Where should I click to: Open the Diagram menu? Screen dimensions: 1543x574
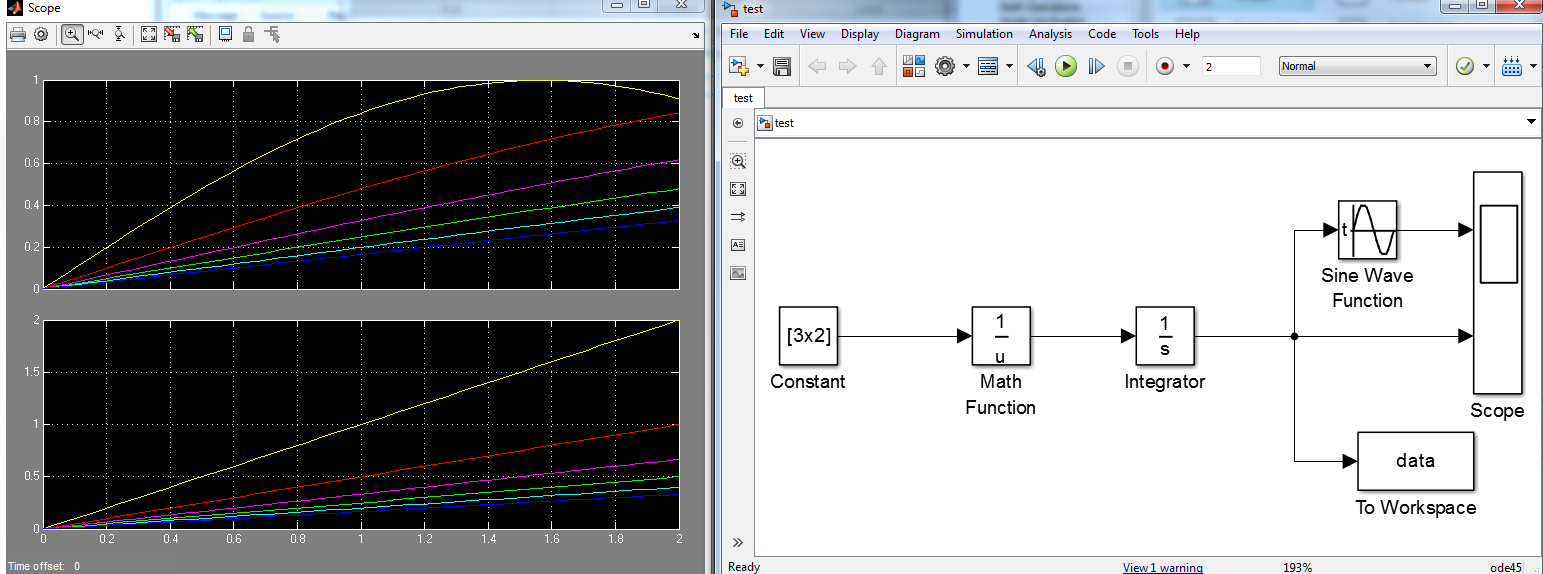point(917,34)
